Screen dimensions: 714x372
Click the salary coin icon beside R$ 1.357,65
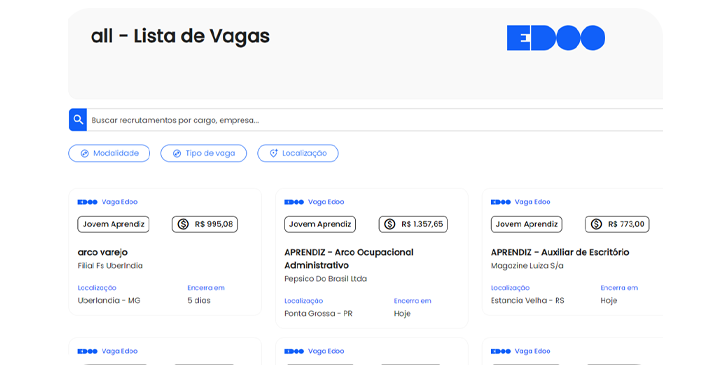[390, 224]
